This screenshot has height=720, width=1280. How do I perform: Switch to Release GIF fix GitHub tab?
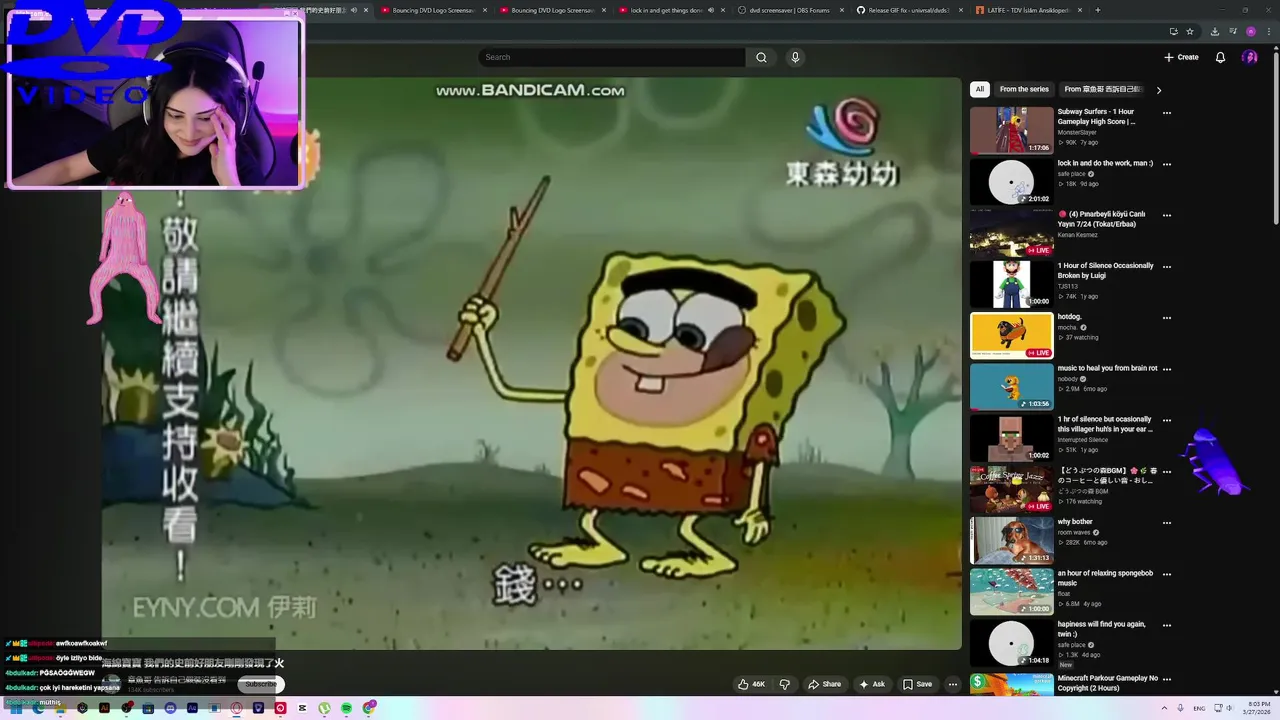[908, 10]
